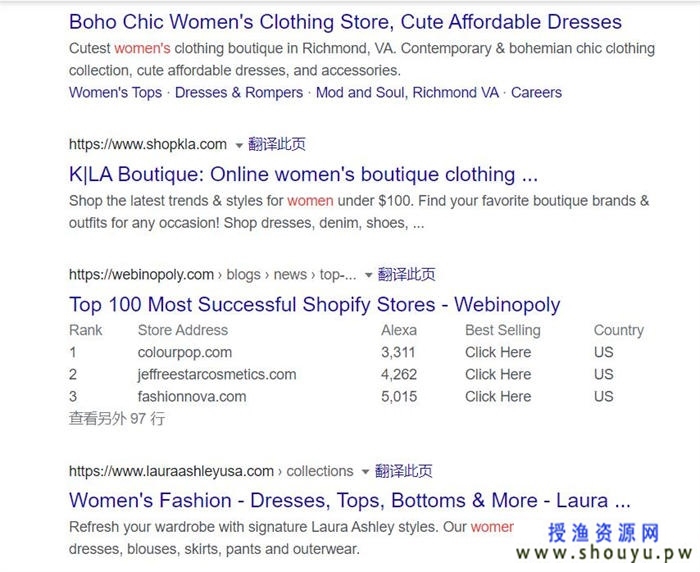Click 翻译此页 beside the lauraashleyusa.com URL
The width and height of the screenshot is (700, 572).
point(404,471)
